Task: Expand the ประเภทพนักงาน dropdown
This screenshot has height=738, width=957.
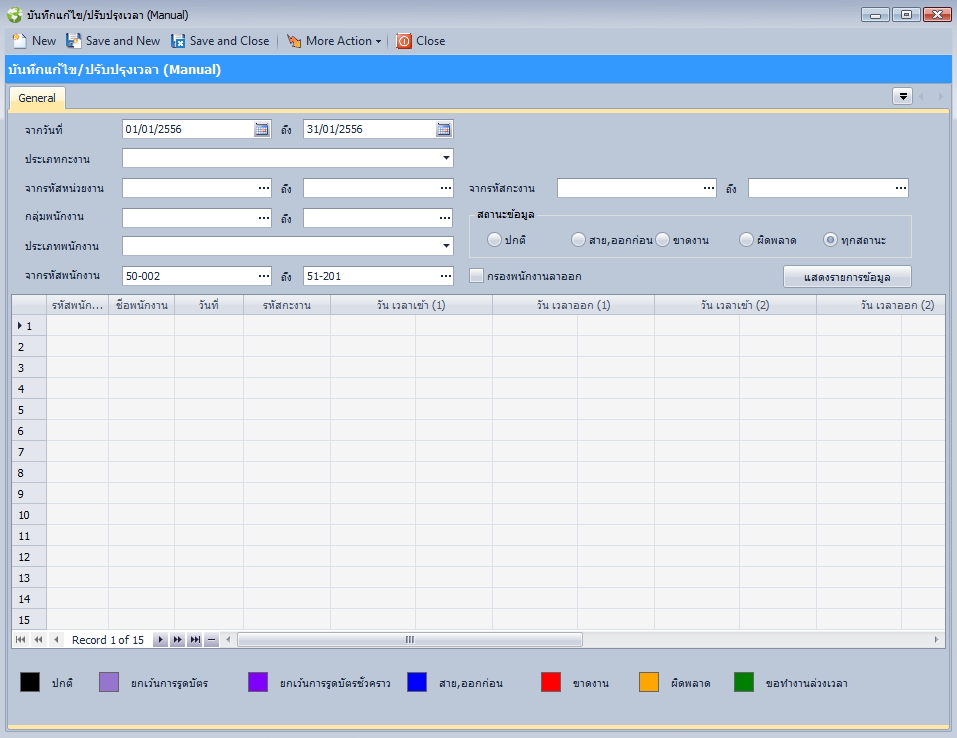Action: 446,246
